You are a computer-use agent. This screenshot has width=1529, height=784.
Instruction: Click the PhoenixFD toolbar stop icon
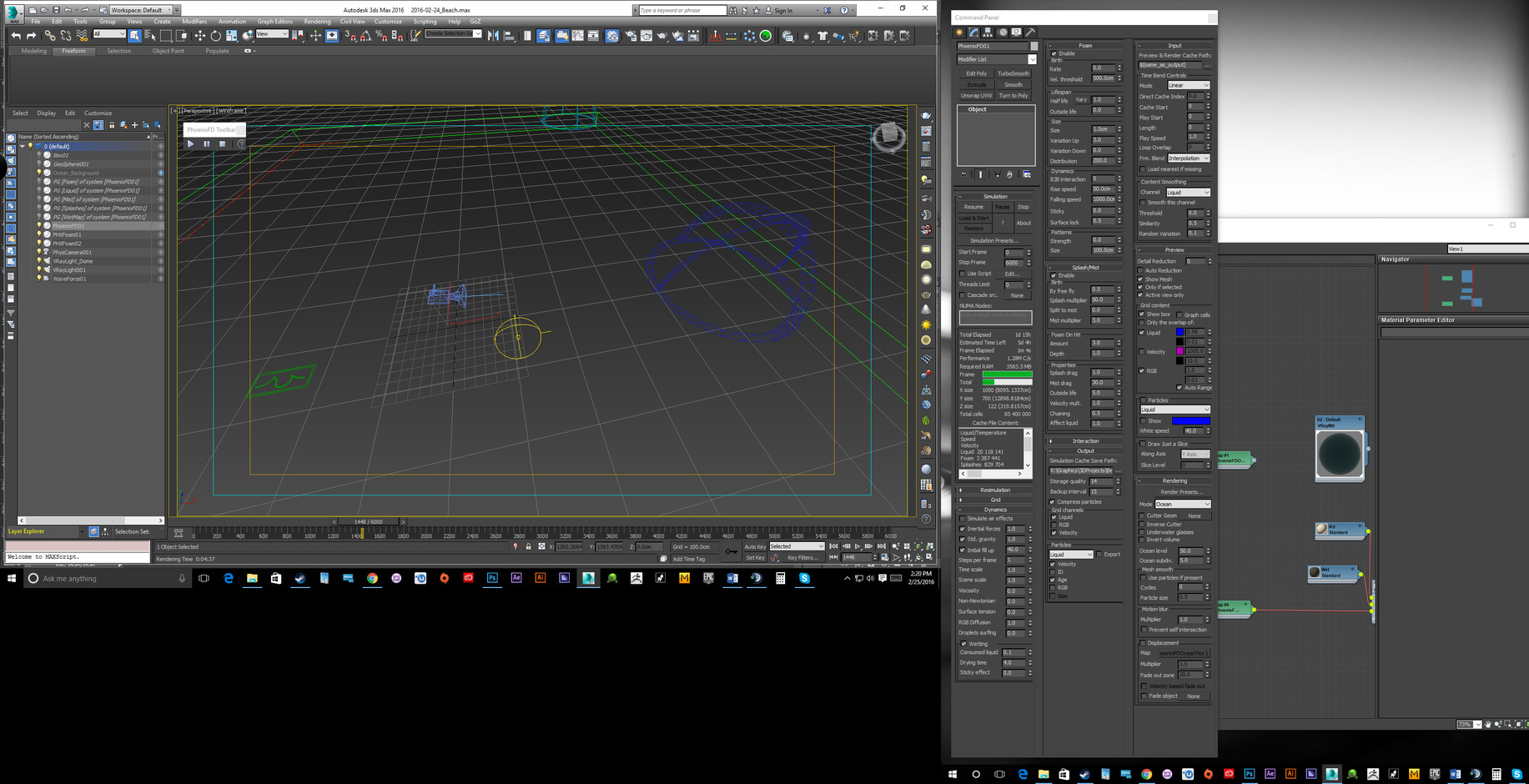[223, 144]
